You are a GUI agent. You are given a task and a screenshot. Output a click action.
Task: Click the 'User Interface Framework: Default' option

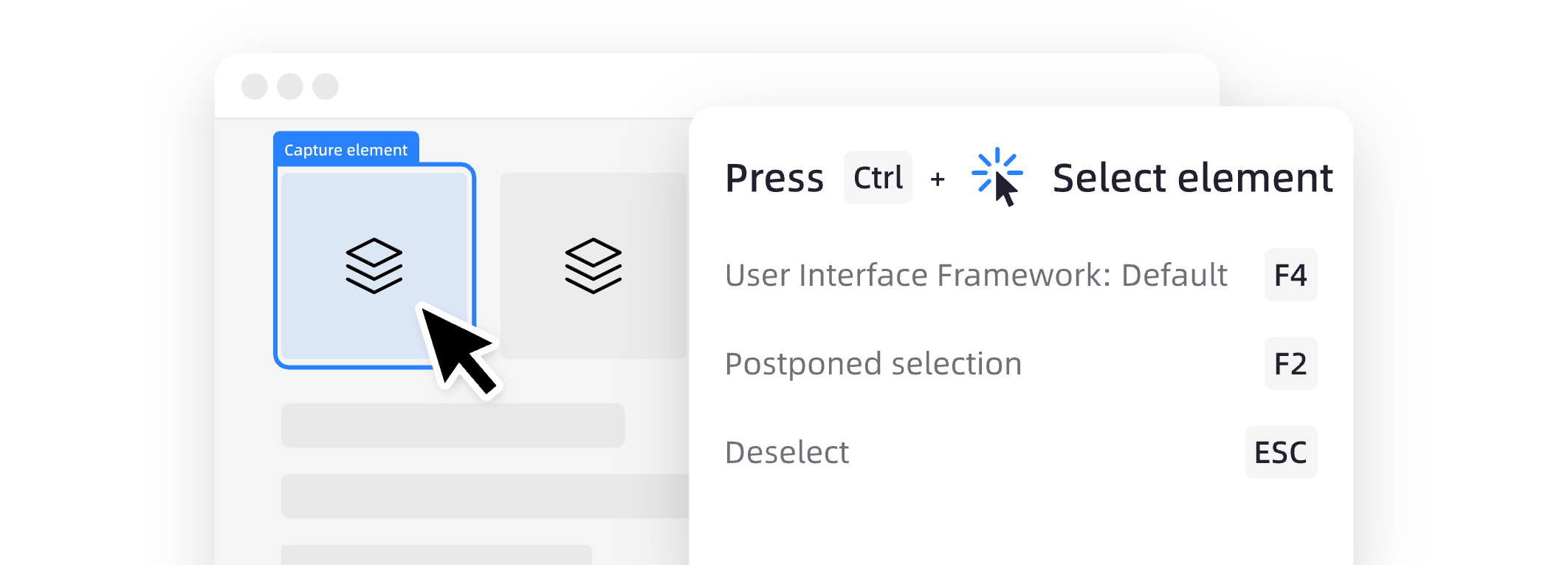[x=975, y=275]
